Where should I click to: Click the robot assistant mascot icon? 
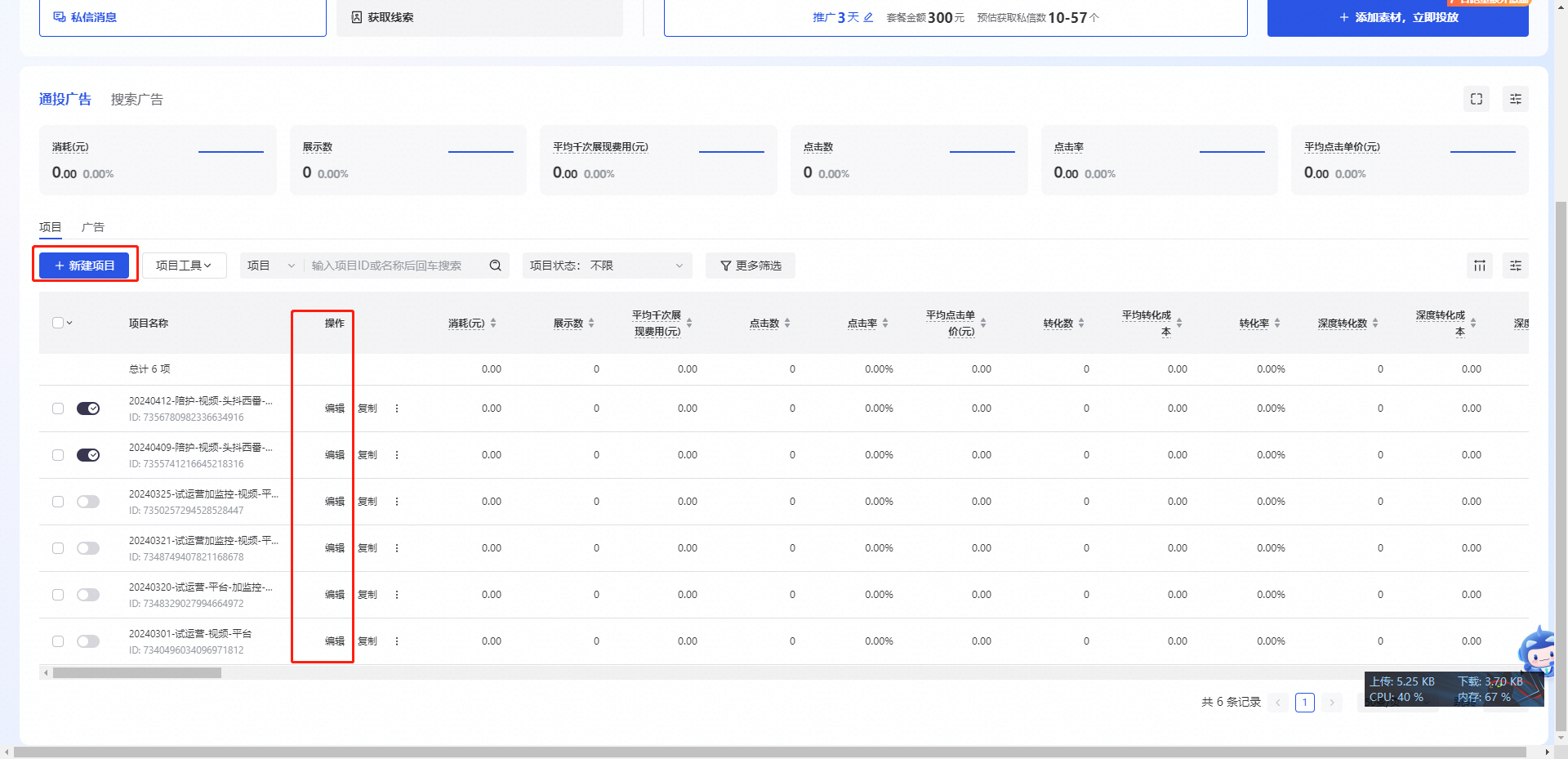click(1539, 651)
